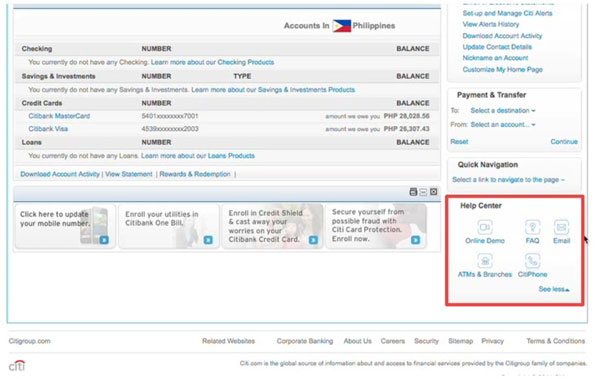Open About Us footer link
The height and width of the screenshot is (379, 600).
click(x=357, y=341)
